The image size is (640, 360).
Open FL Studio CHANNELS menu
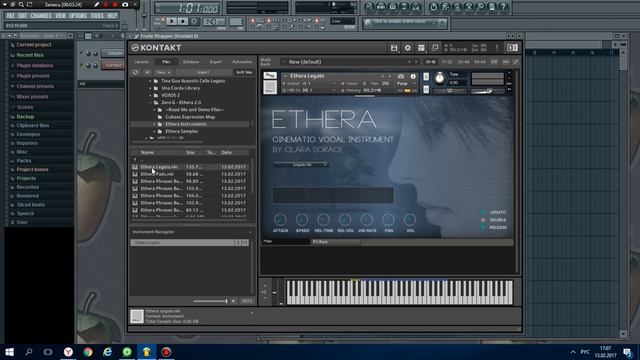pyautogui.click(x=41, y=16)
